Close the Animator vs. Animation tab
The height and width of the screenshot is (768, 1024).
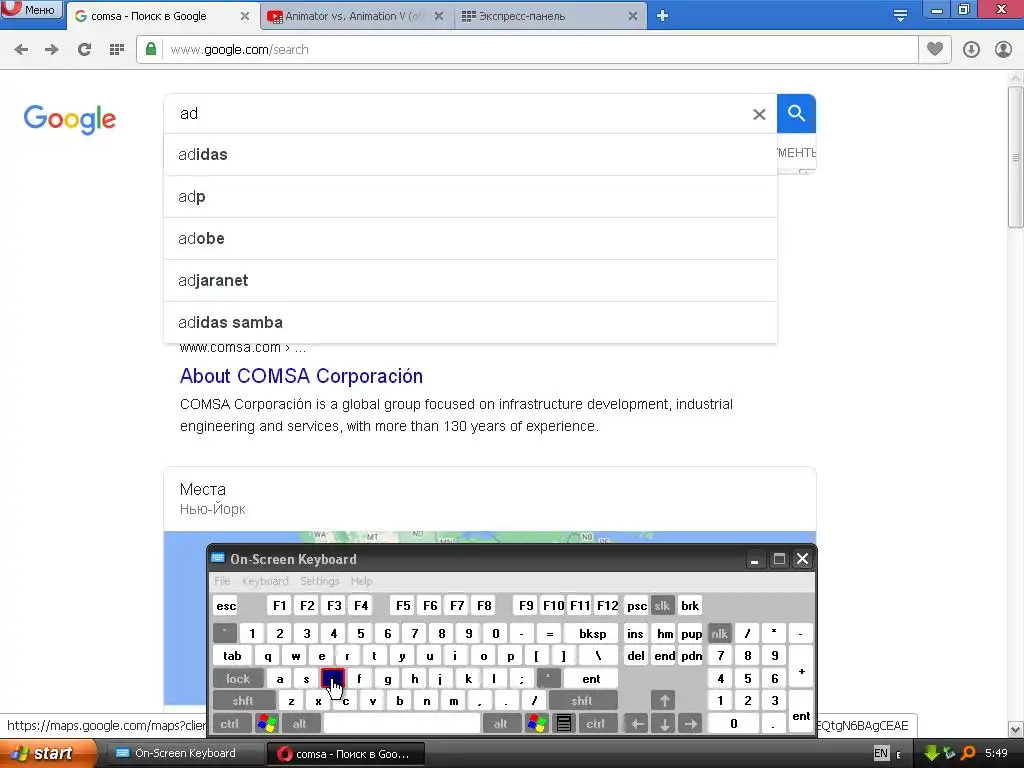click(x=439, y=16)
